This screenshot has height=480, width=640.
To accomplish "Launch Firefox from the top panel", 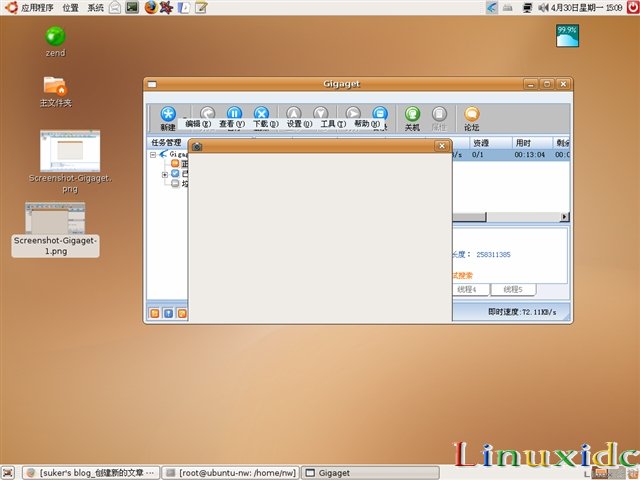I will tap(151, 7).
